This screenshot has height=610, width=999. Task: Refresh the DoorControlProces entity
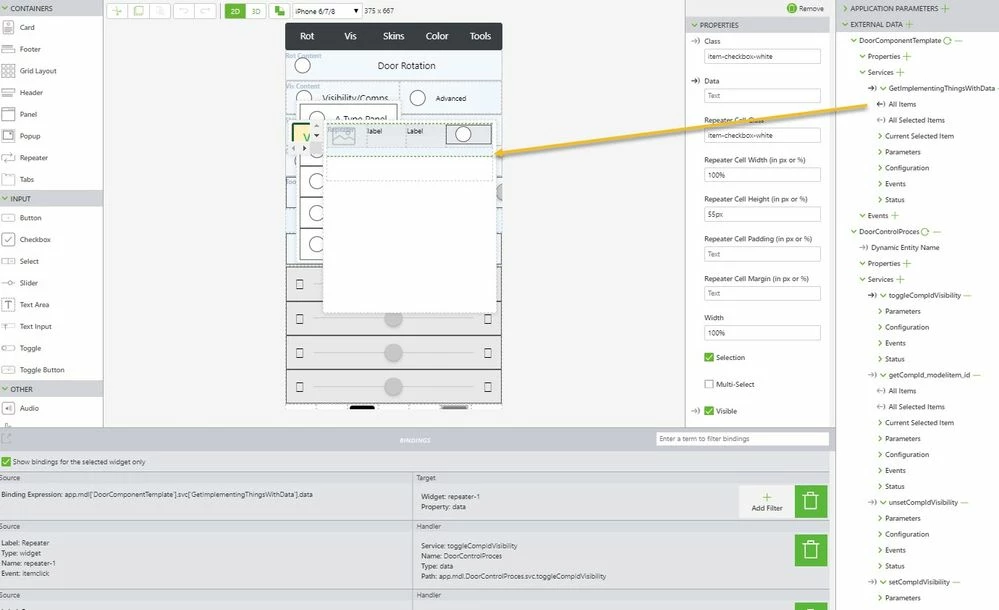tap(925, 231)
